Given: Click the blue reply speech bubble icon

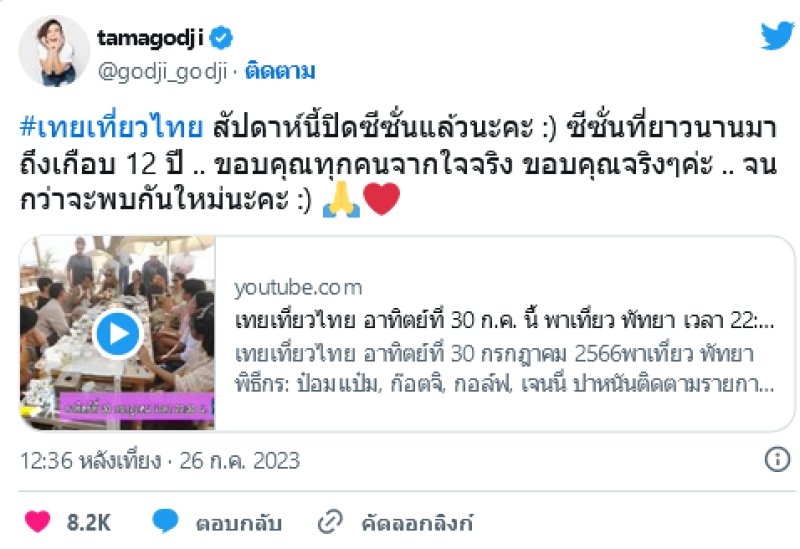Looking at the screenshot, I should (x=165, y=521).
